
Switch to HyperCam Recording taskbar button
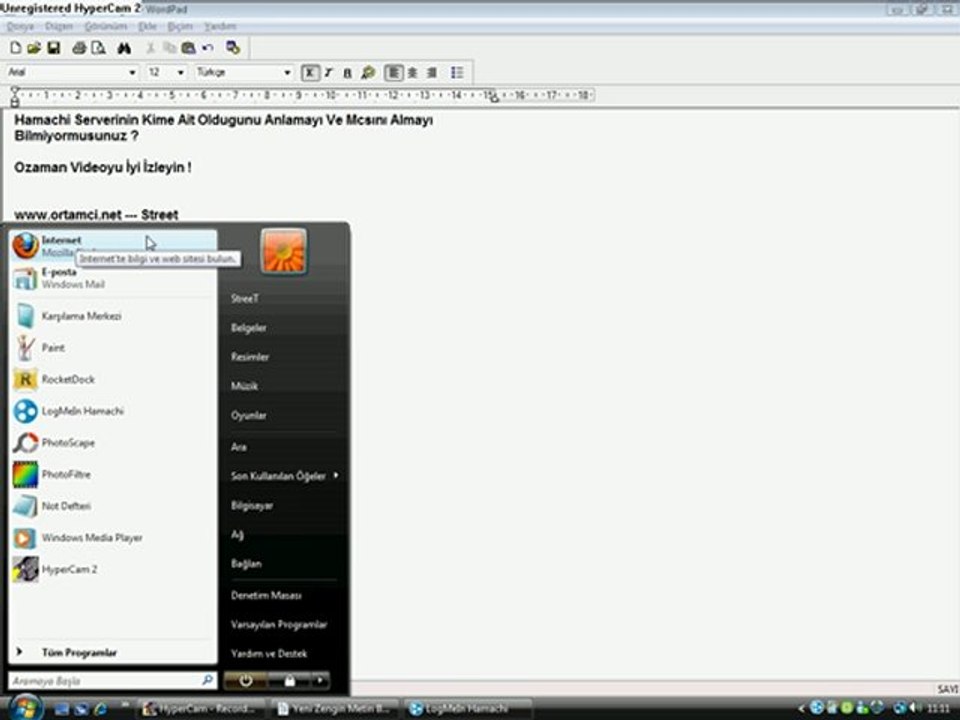click(200, 708)
